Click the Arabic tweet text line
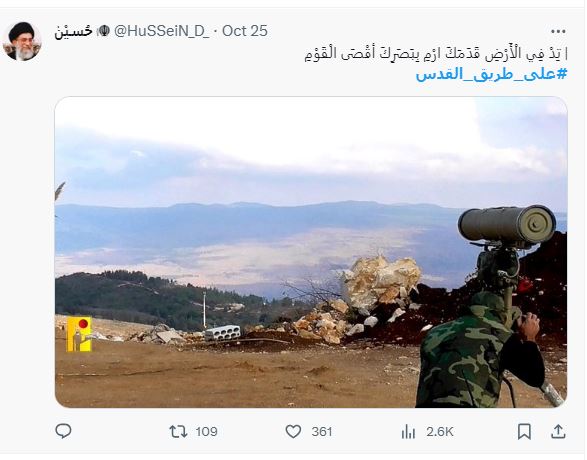The height and width of the screenshot is (460, 587). click(436, 54)
